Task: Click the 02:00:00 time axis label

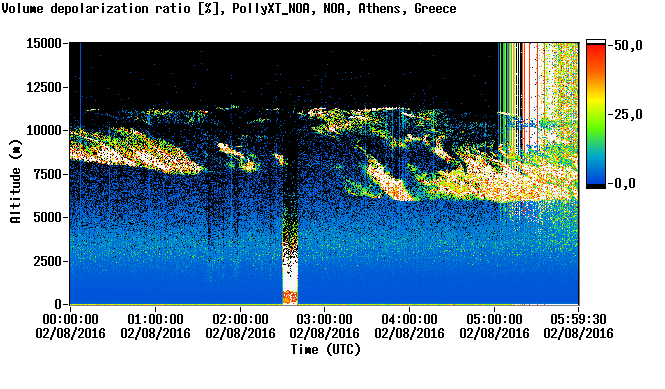Action: (x=240, y=319)
